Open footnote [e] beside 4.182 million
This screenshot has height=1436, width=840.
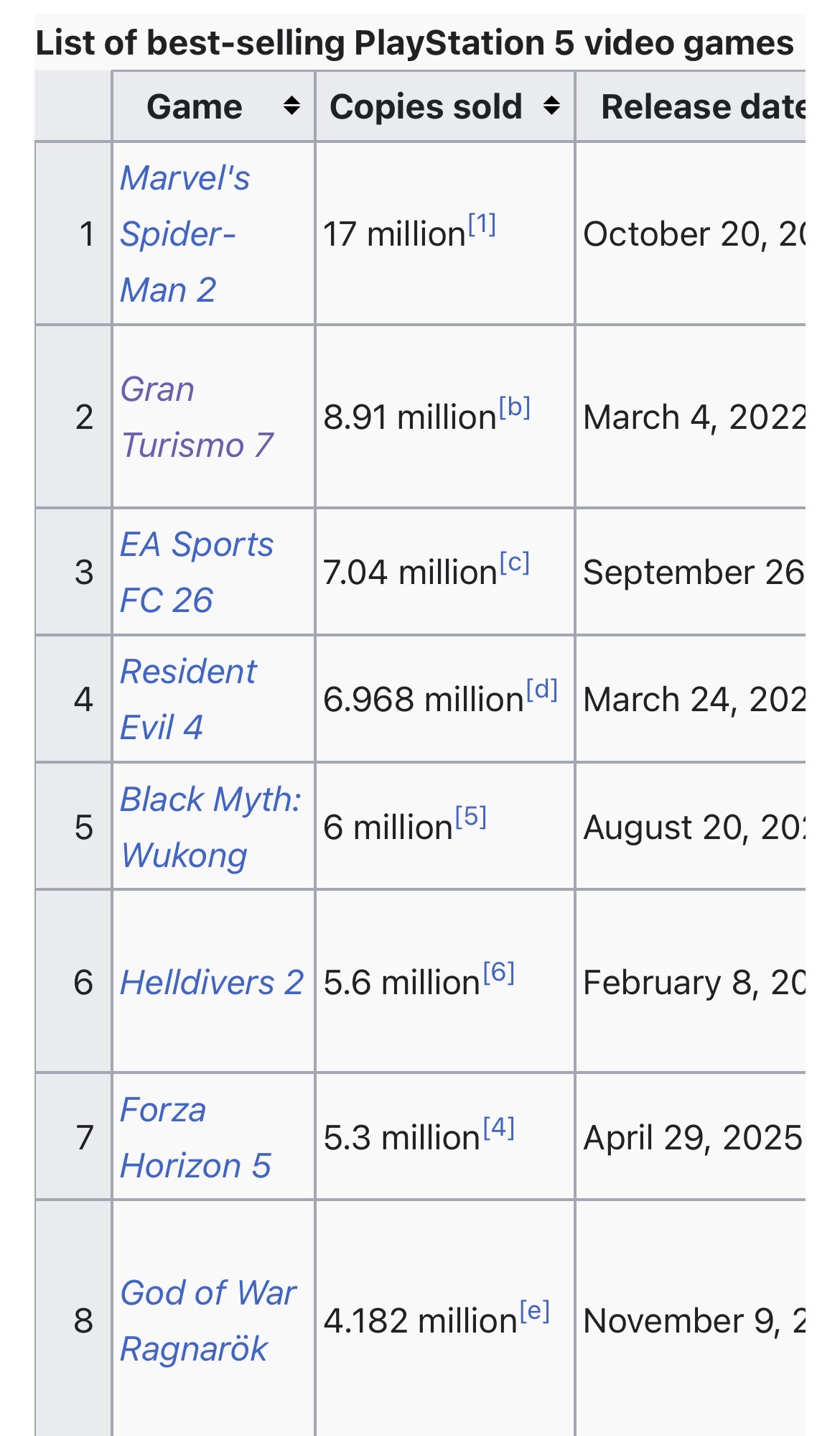(535, 1311)
